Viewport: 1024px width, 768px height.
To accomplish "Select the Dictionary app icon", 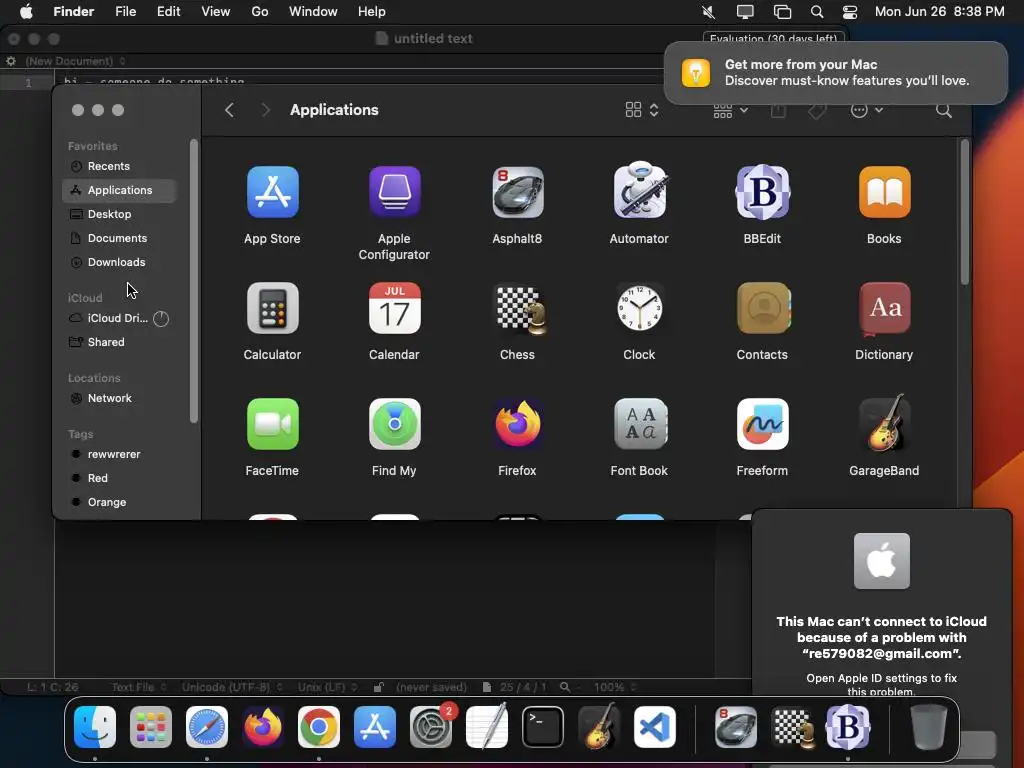I will click(x=884, y=308).
